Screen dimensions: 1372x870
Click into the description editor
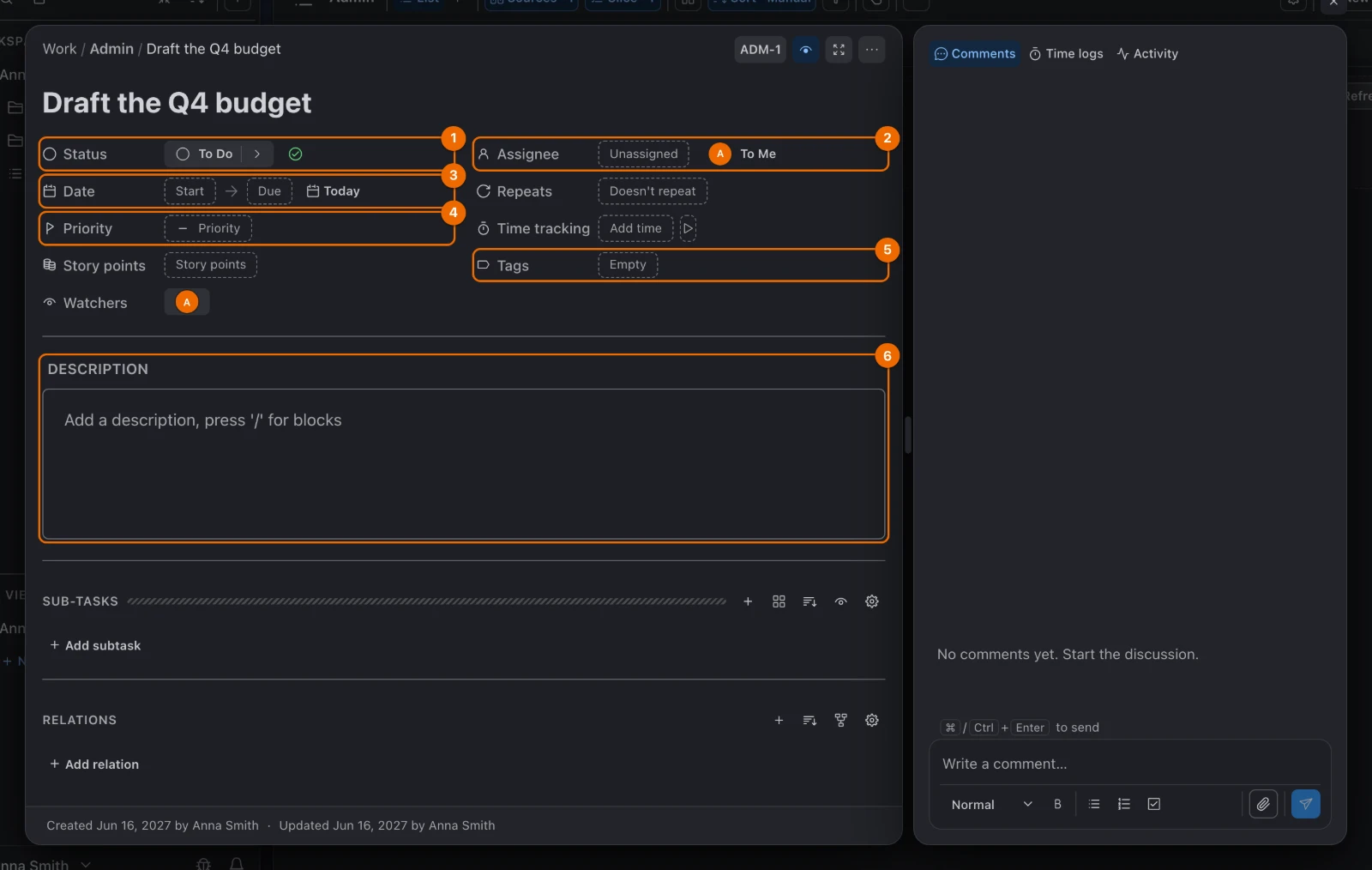(464, 464)
